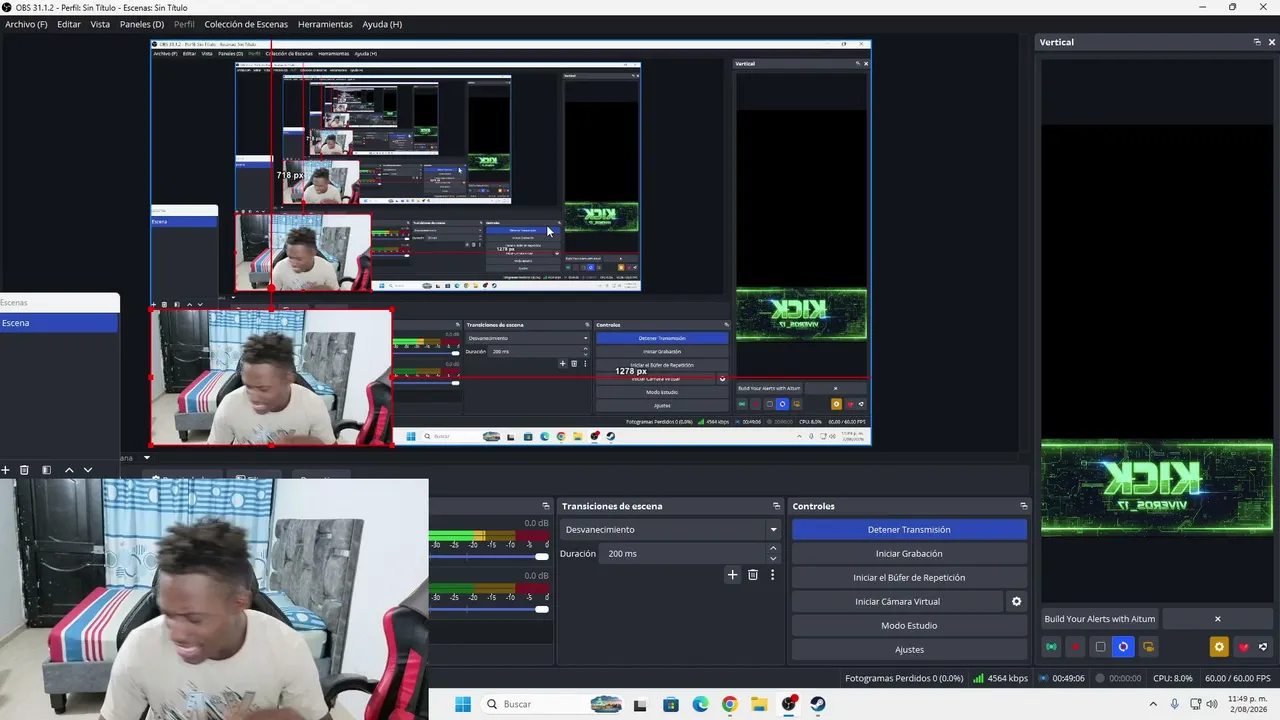Image resolution: width=1280 pixels, height=720 pixels.
Task: Click the Duración 200 ms field
Action: click(x=682, y=554)
